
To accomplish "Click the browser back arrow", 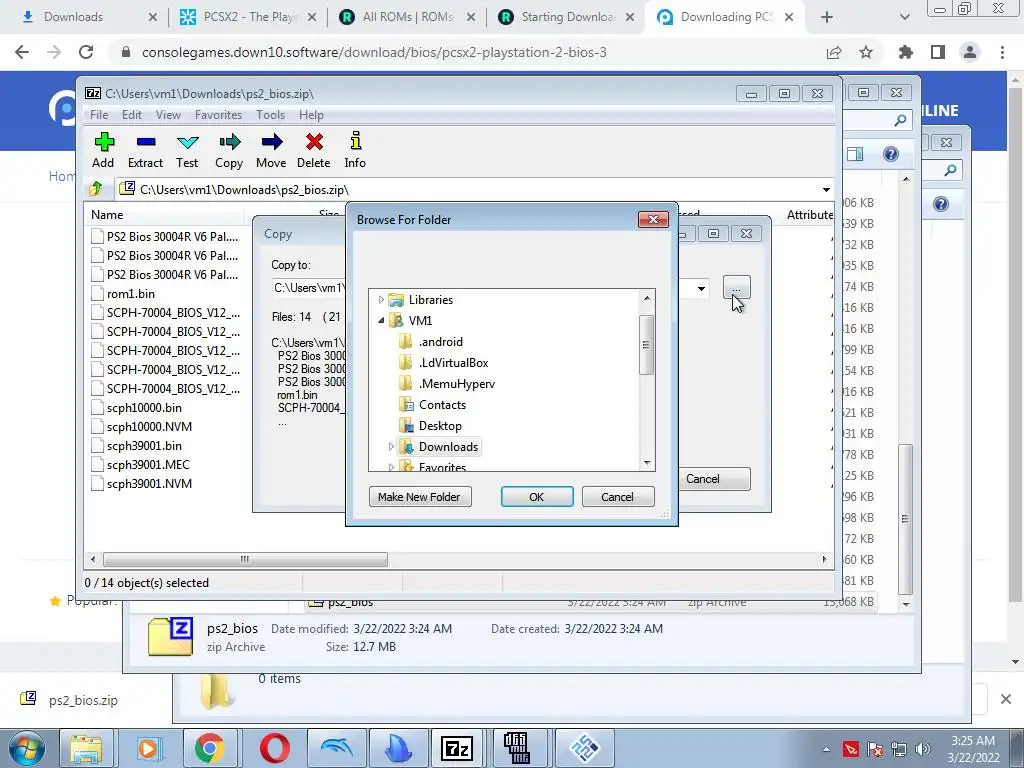I will [x=22, y=52].
